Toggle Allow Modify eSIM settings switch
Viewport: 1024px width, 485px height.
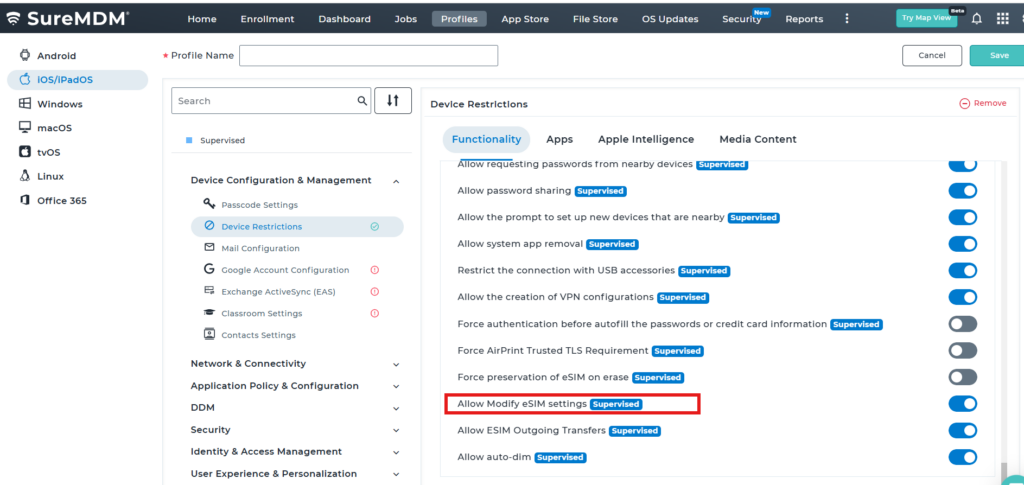coord(963,404)
